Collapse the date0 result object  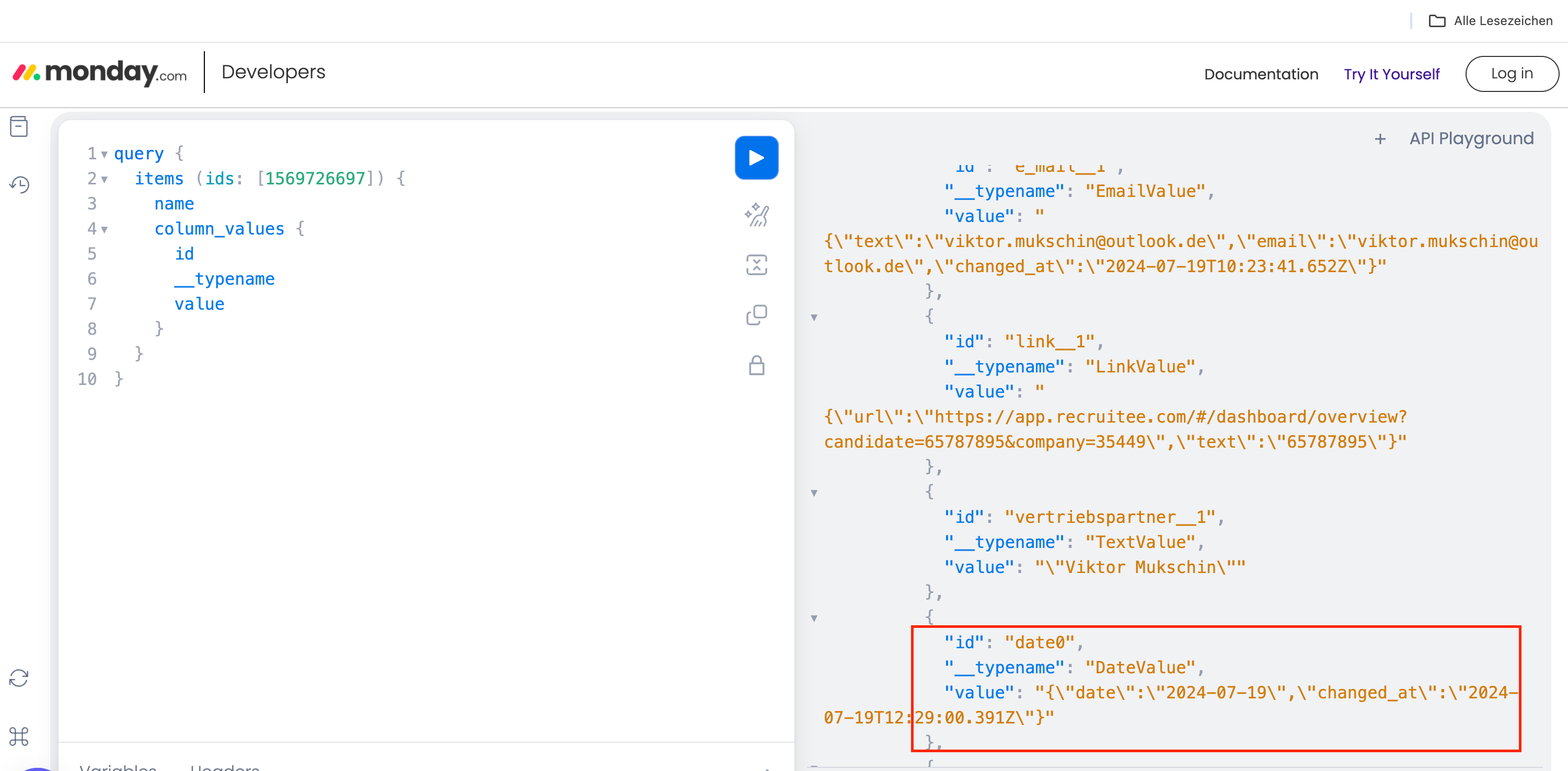click(814, 618)
